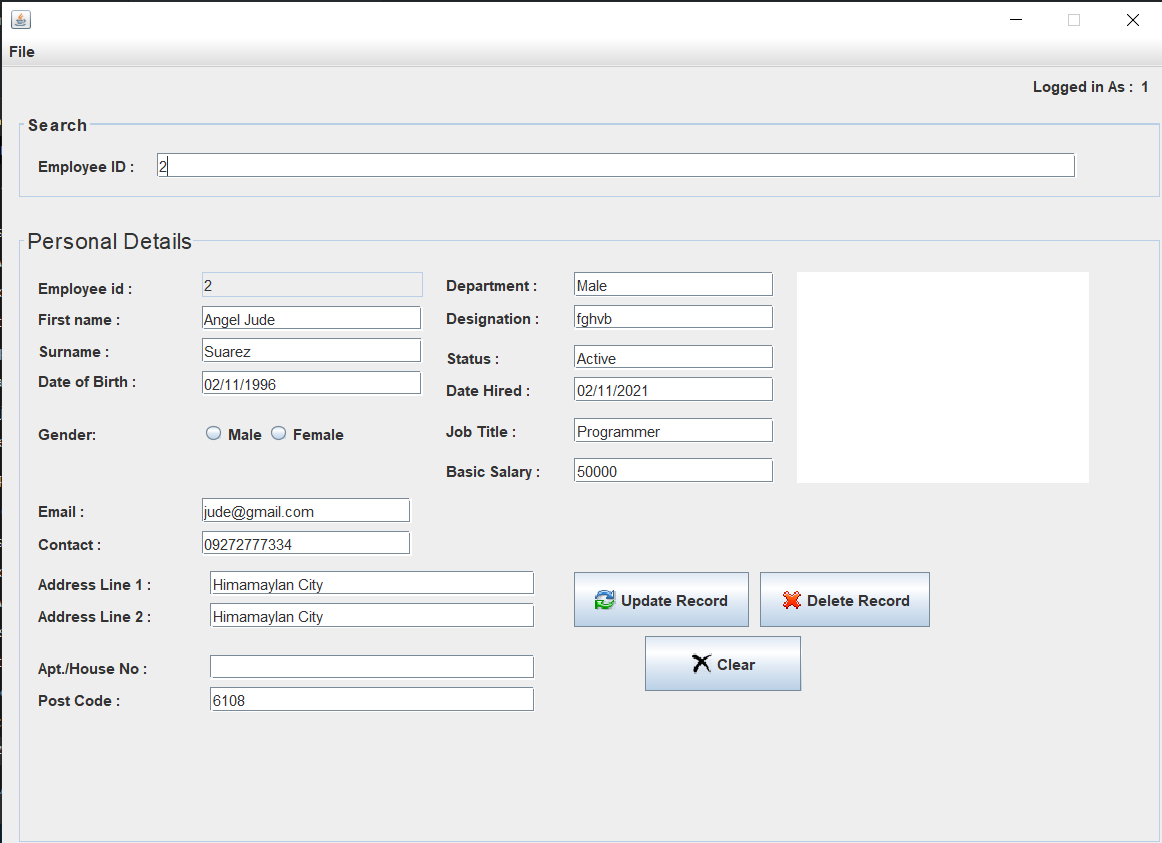
Task: Click the green refresh icon on Update Record
Action: [604, 600]
